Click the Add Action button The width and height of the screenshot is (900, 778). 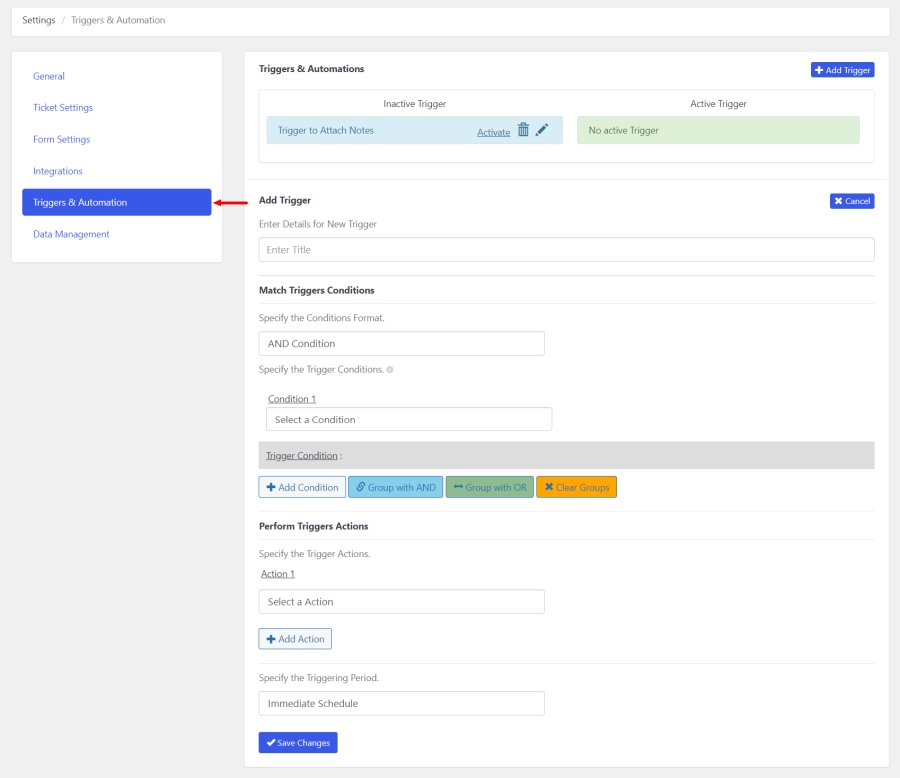point(295,639)
